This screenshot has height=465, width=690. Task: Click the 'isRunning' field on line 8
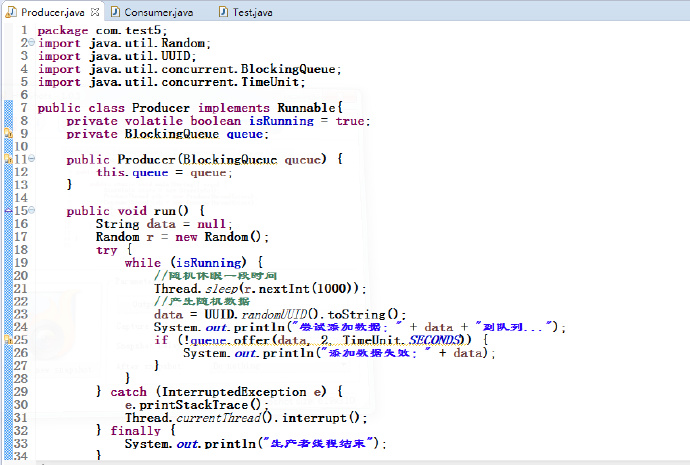point(282,121)
